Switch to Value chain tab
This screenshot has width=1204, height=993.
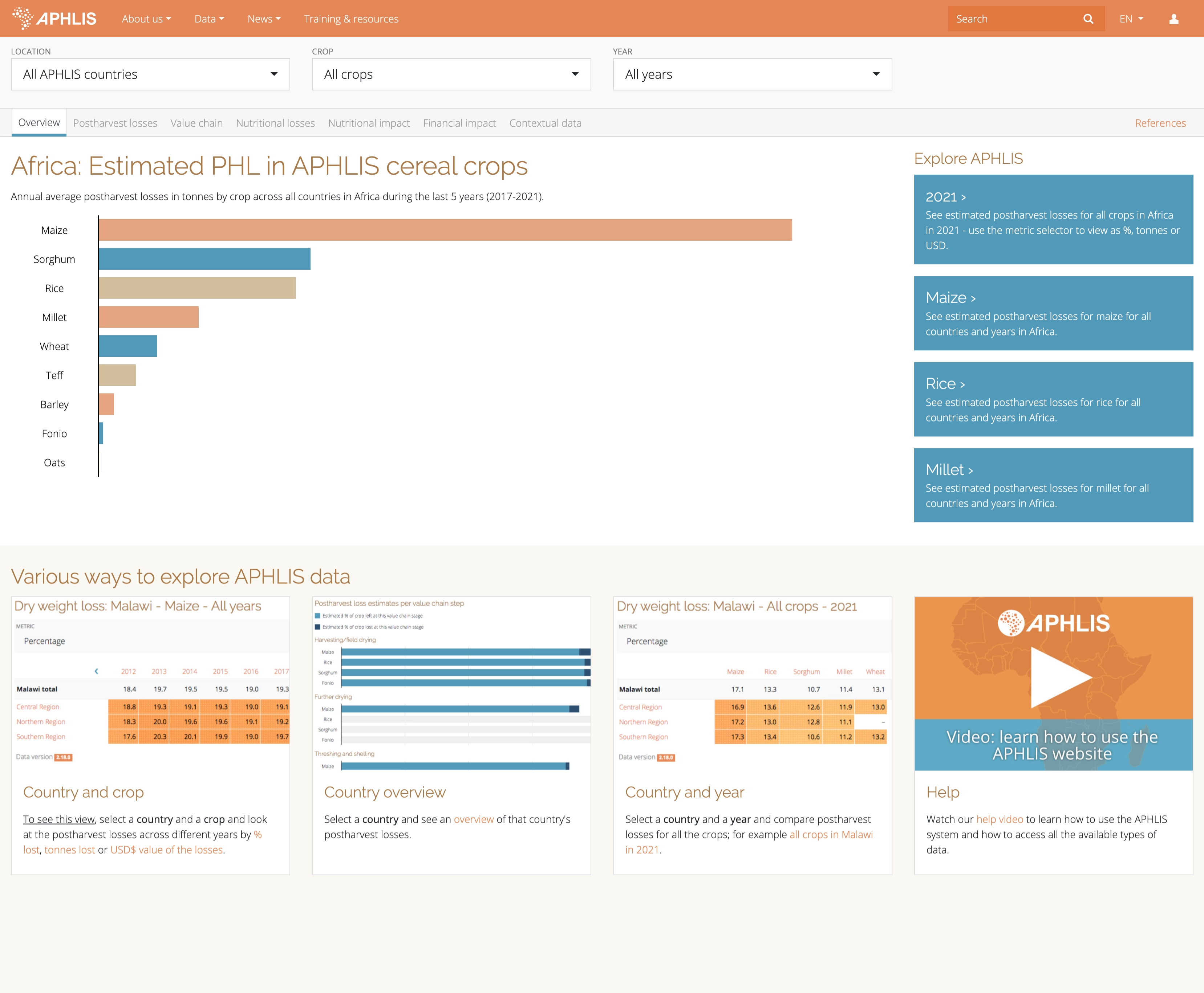coord(196,123)
